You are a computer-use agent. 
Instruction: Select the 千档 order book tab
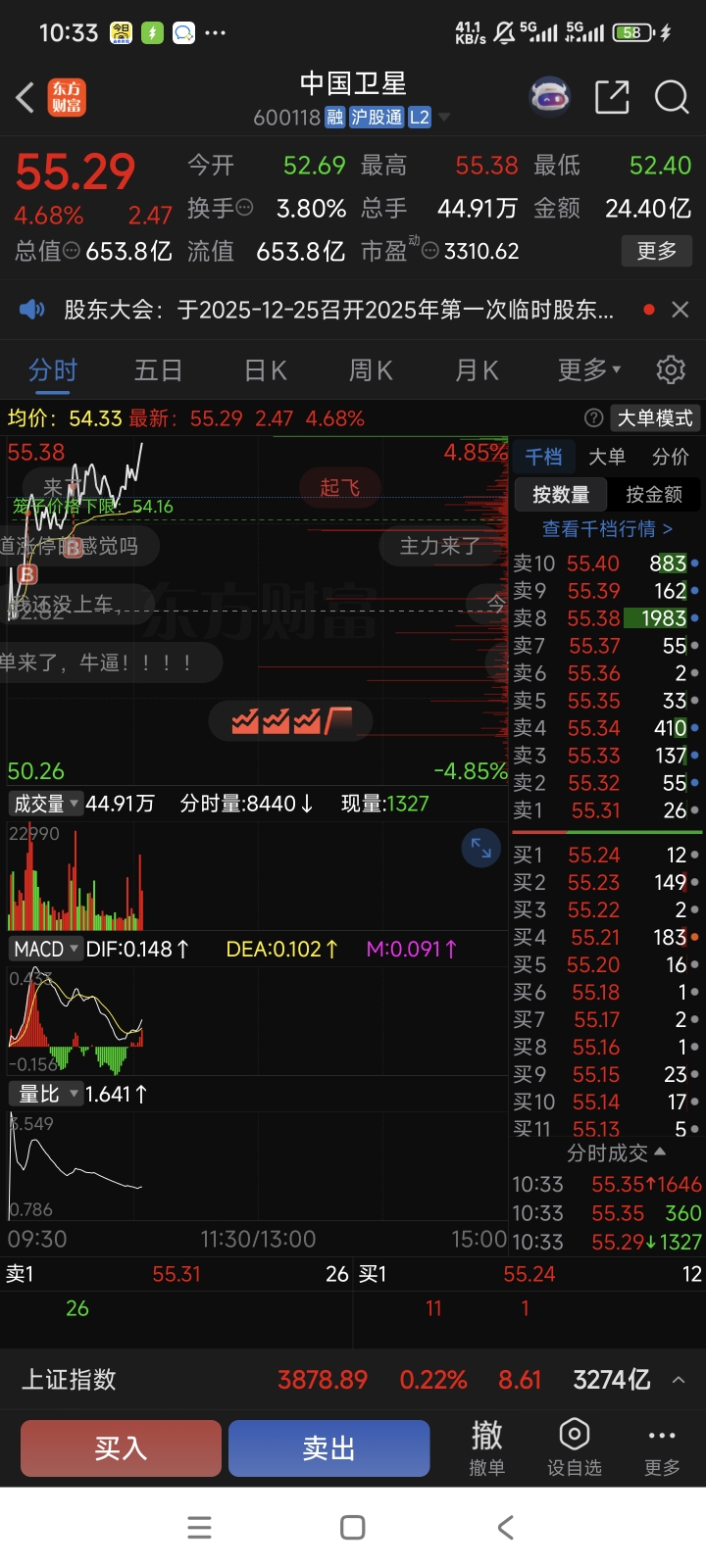[x=543, y=456]
